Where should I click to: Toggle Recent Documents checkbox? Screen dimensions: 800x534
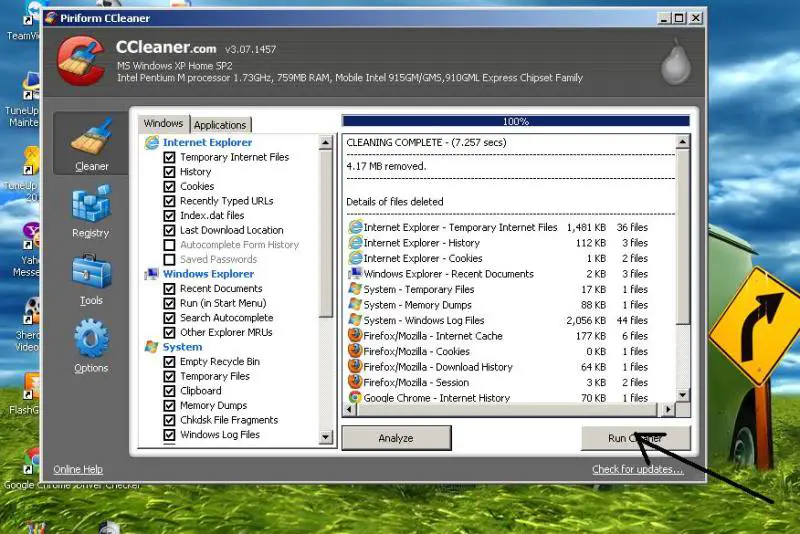coord(169,289)
